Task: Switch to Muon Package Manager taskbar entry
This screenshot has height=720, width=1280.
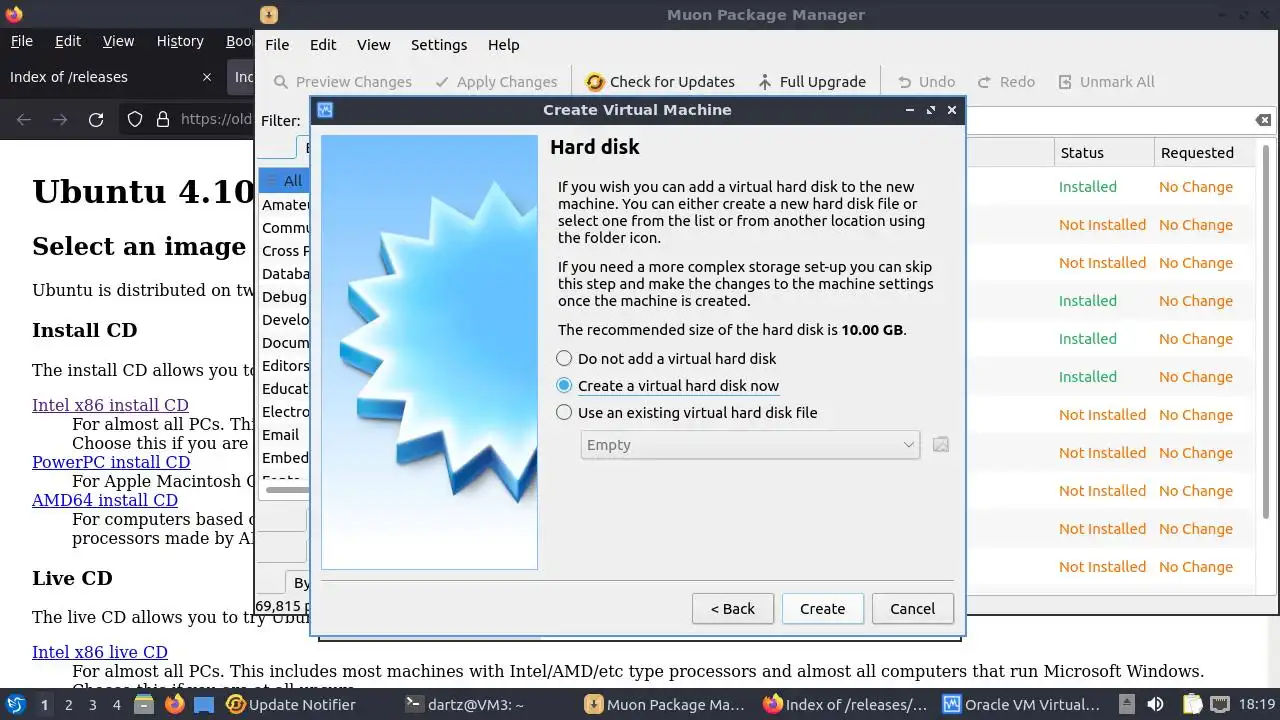Action: [x=665, y=705]
